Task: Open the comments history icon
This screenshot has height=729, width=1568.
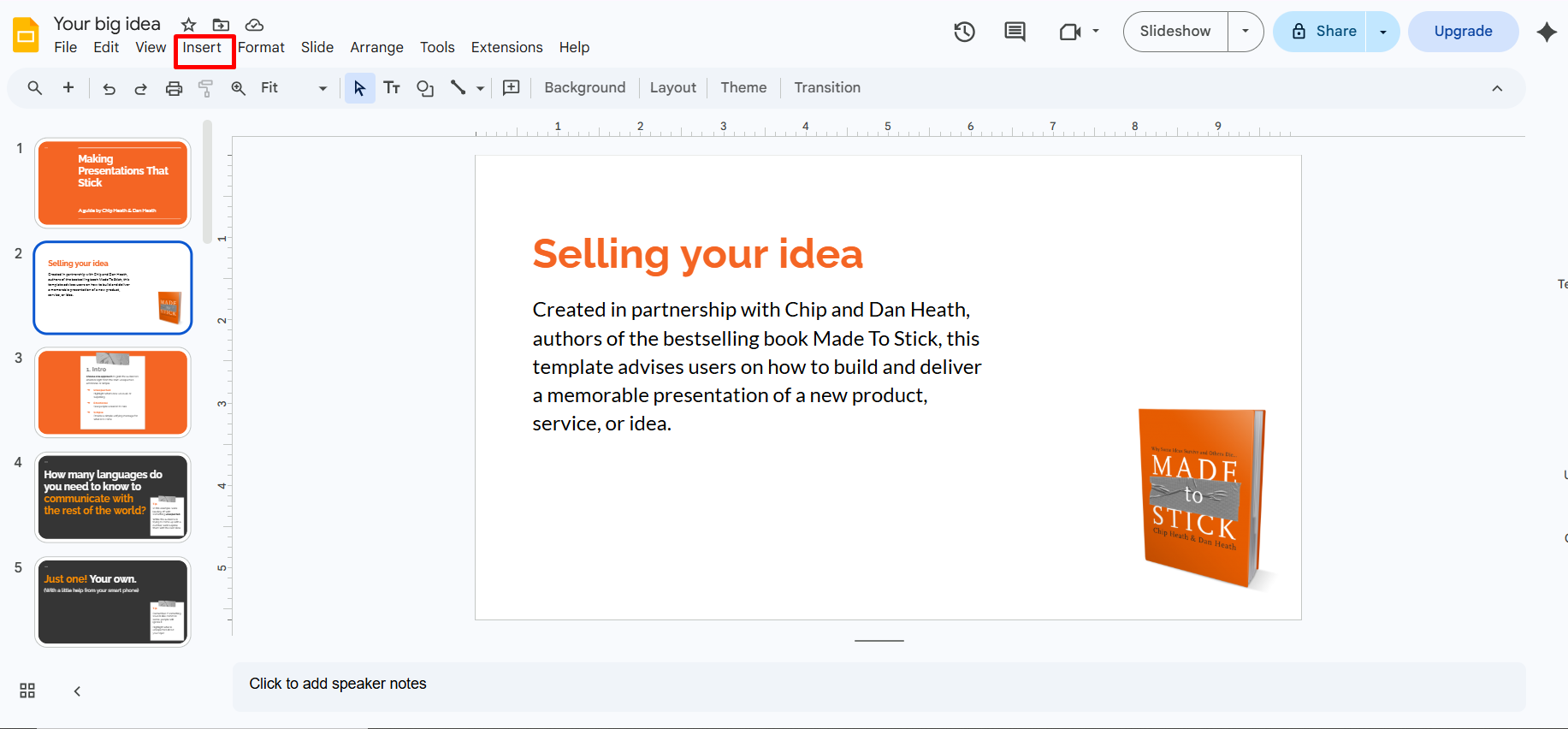Action: click(1015, 32)
